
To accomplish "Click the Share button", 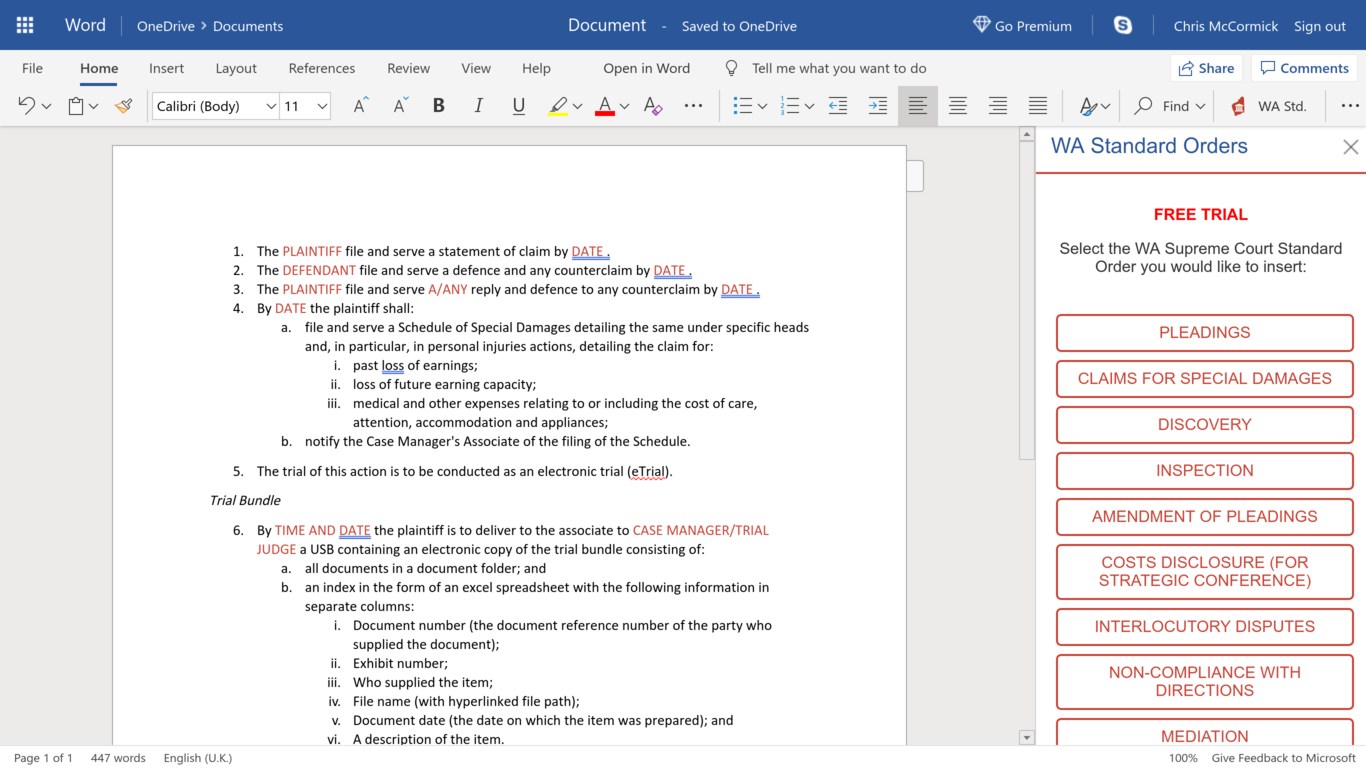I will [1206, 68].
